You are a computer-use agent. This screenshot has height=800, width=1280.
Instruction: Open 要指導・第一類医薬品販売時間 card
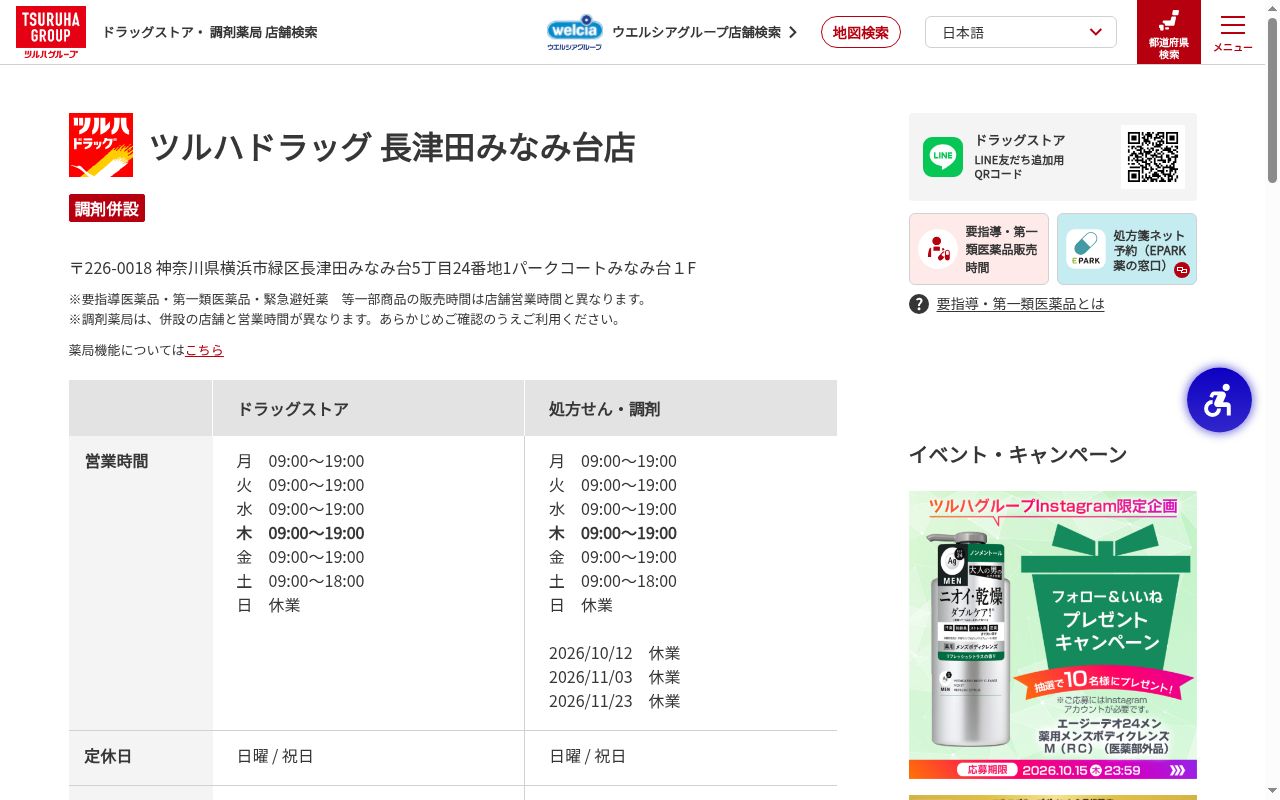(979, 249)
